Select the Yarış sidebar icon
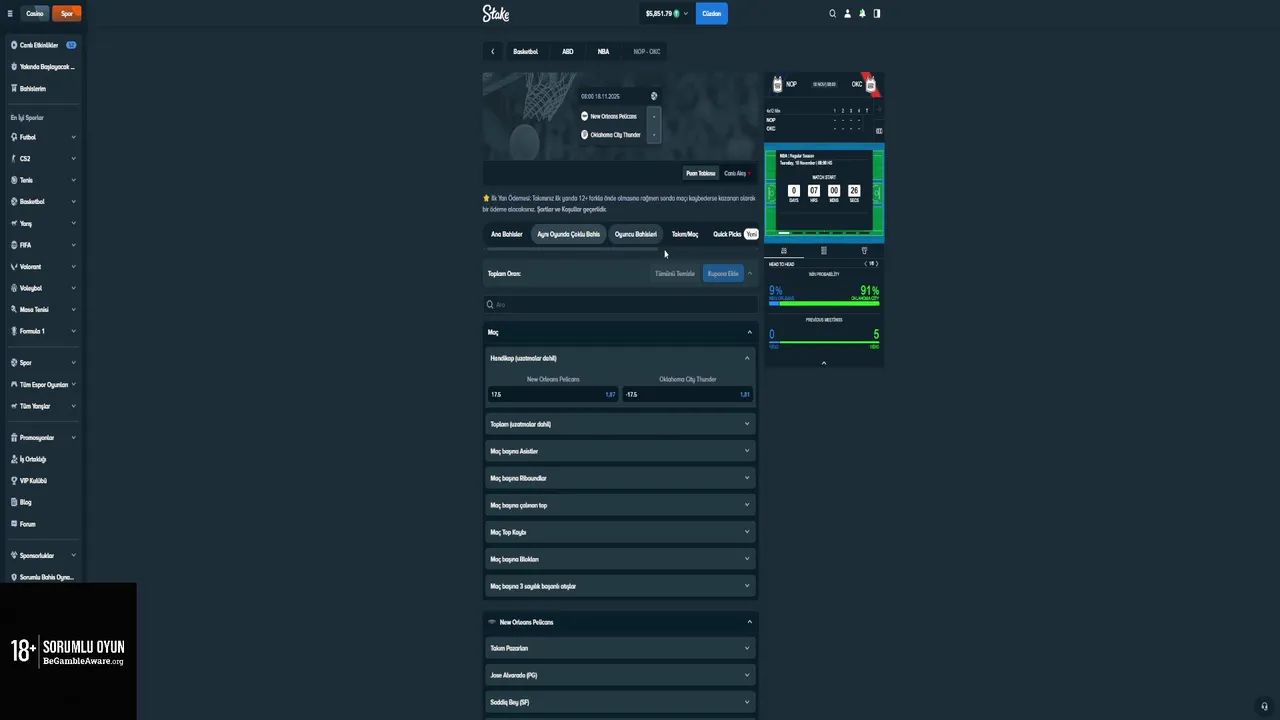The height and width of the screenshot is (720, 1280). tap(14, 223)
